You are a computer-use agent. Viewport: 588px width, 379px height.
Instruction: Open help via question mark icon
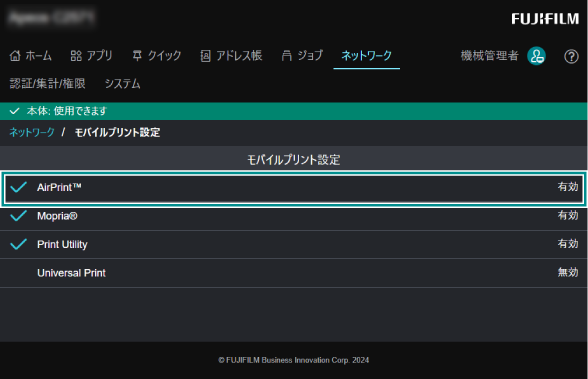pos(571,57)
